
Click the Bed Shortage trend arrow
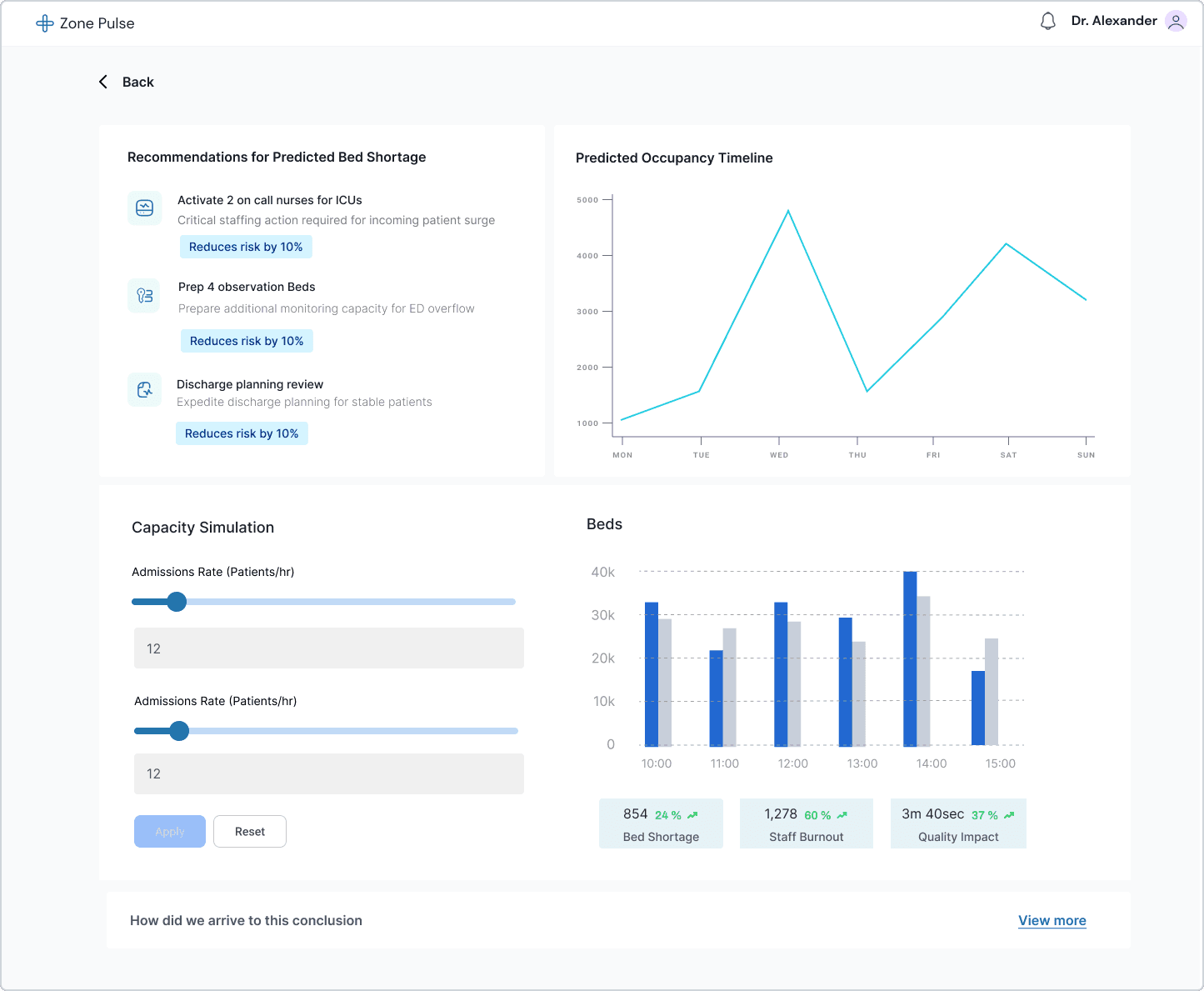tap(692, 815)
